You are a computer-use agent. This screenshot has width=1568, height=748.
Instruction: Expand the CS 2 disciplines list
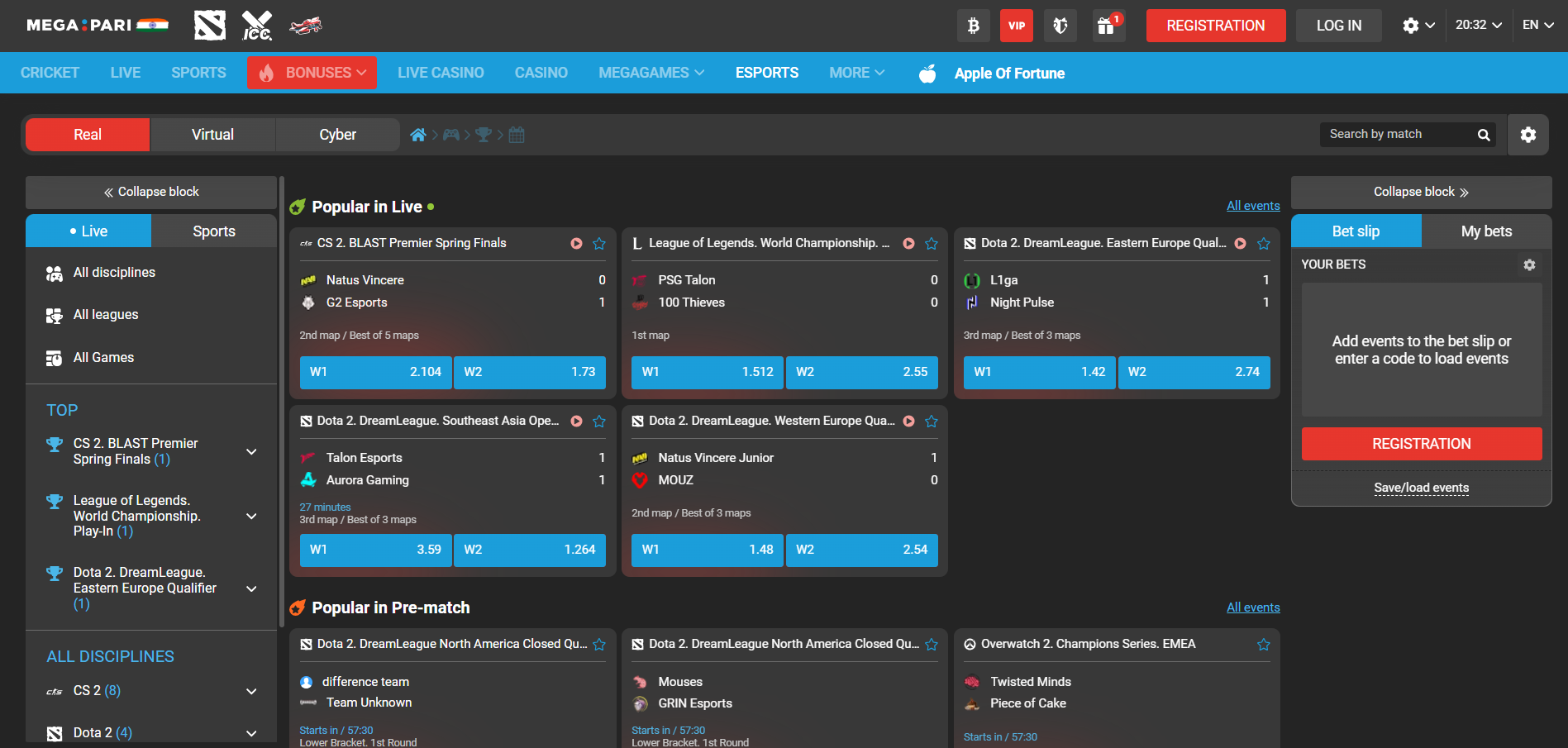(x=250, y=691)
